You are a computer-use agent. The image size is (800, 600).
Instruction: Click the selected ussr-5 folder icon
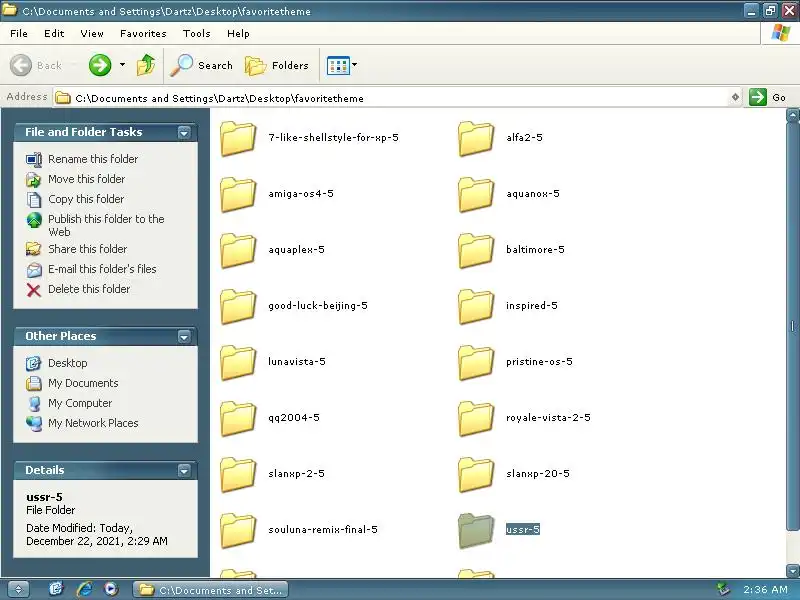click(476, 531)
